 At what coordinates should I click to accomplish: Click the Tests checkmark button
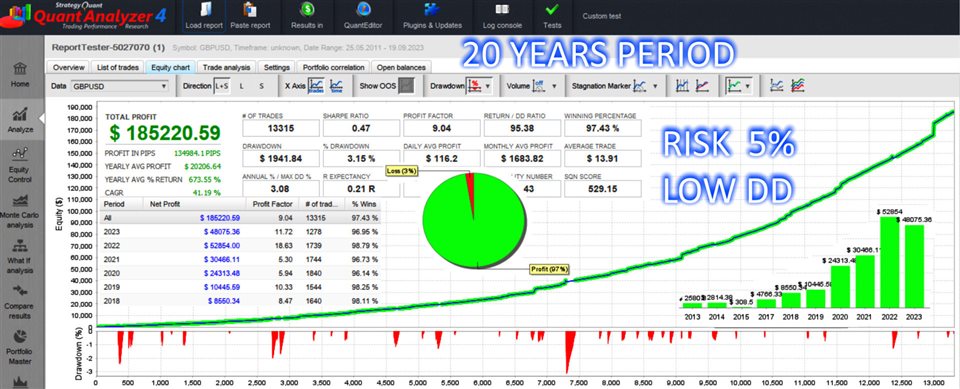click(x=552, y=17)
